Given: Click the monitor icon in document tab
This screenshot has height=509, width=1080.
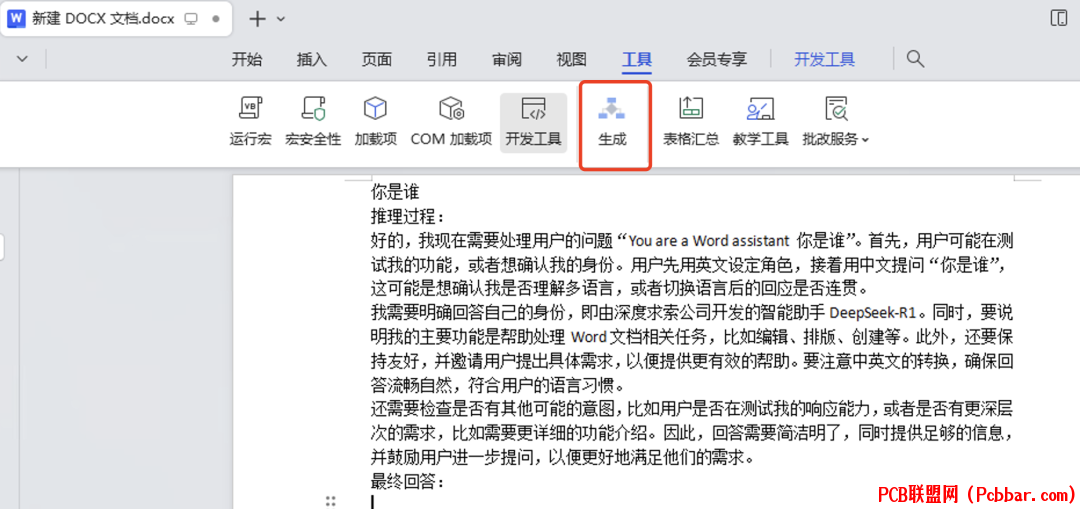Looking at the screenshot, I should click(192, 19).
